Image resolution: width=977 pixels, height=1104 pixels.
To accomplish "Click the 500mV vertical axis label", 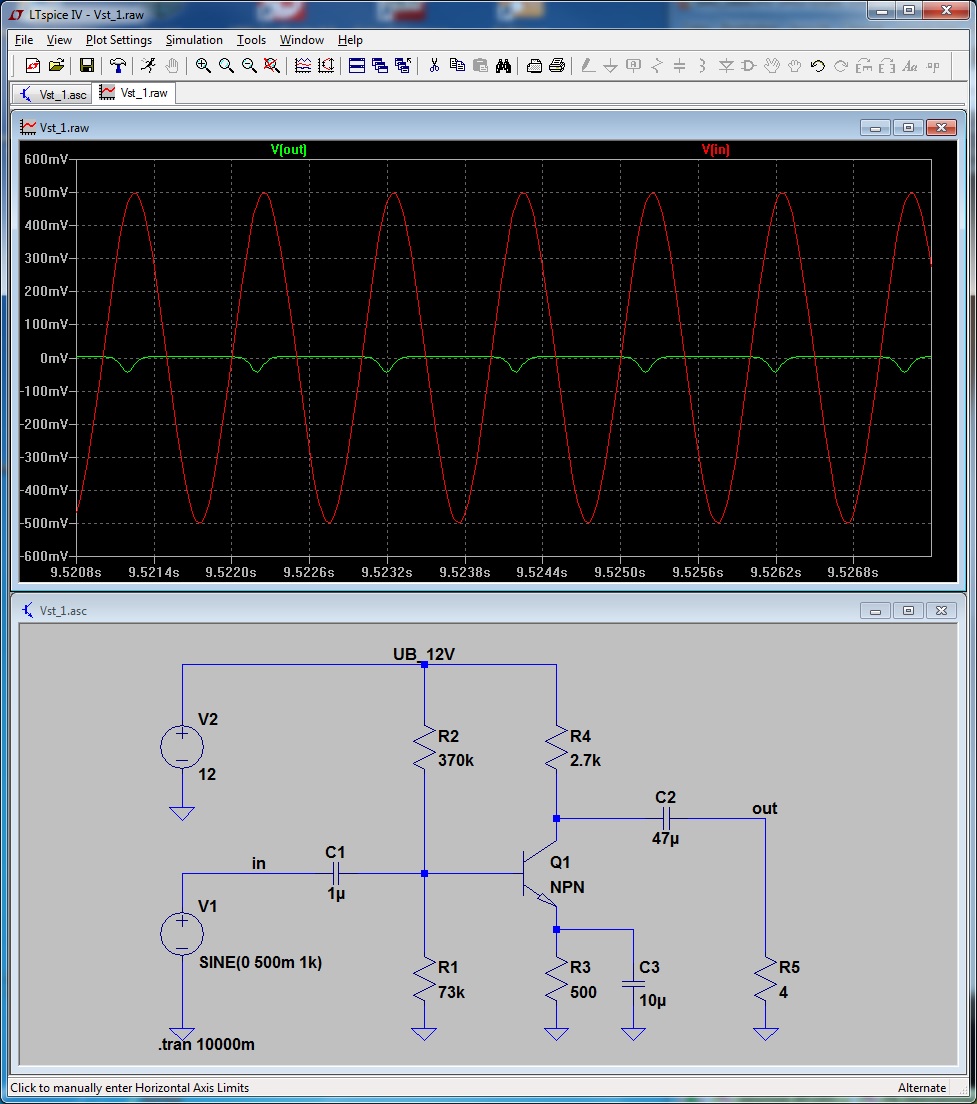I will coord(46,192).
